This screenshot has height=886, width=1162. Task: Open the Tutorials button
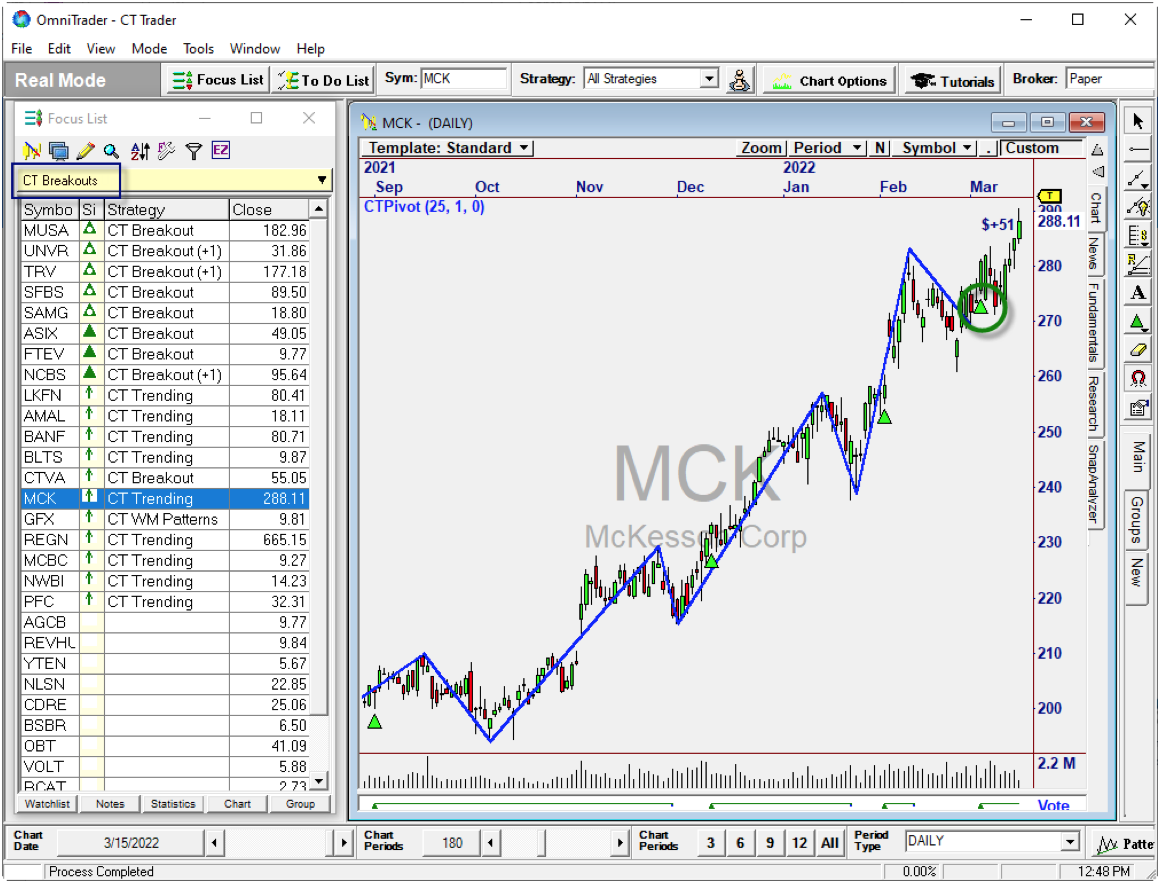[952, 81]
